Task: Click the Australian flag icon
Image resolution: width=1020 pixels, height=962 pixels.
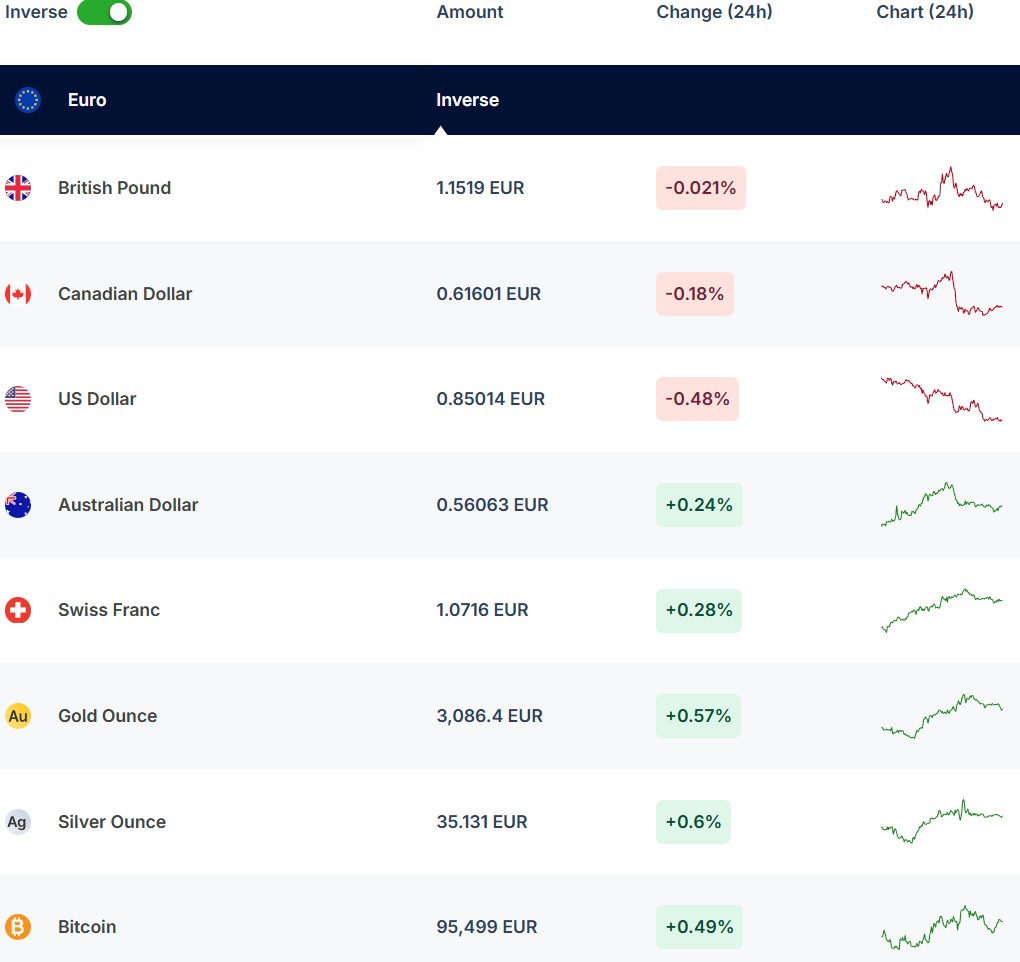Action: pyautogui.click(x=18, y=505)
